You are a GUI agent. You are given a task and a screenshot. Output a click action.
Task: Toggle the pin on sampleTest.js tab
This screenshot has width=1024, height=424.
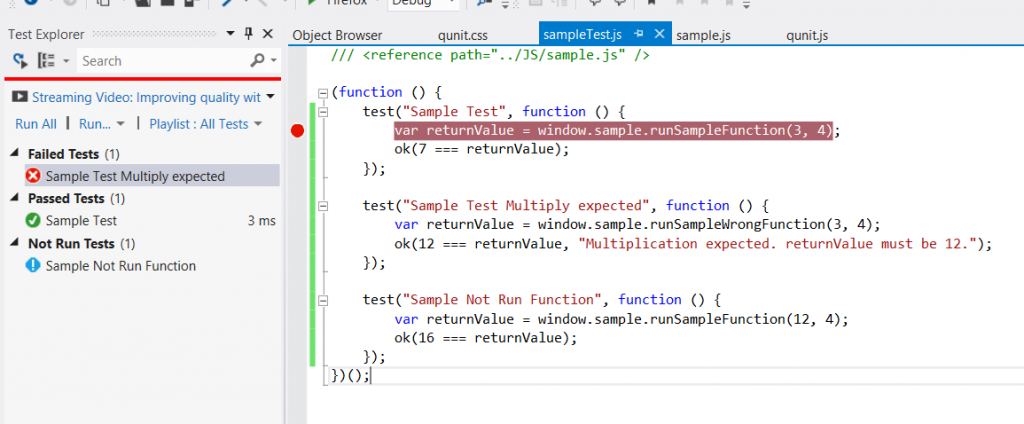point(639,34)
